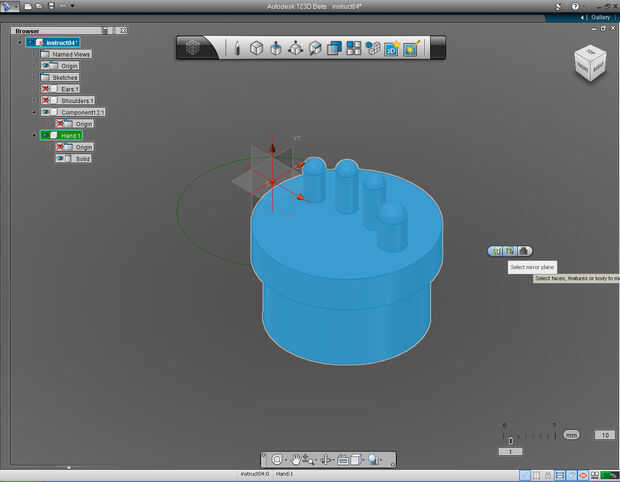This screenshot has width=620, height=482.
Task: Open dropdown arrow after visual style sphere
Action: coord(381,460)
